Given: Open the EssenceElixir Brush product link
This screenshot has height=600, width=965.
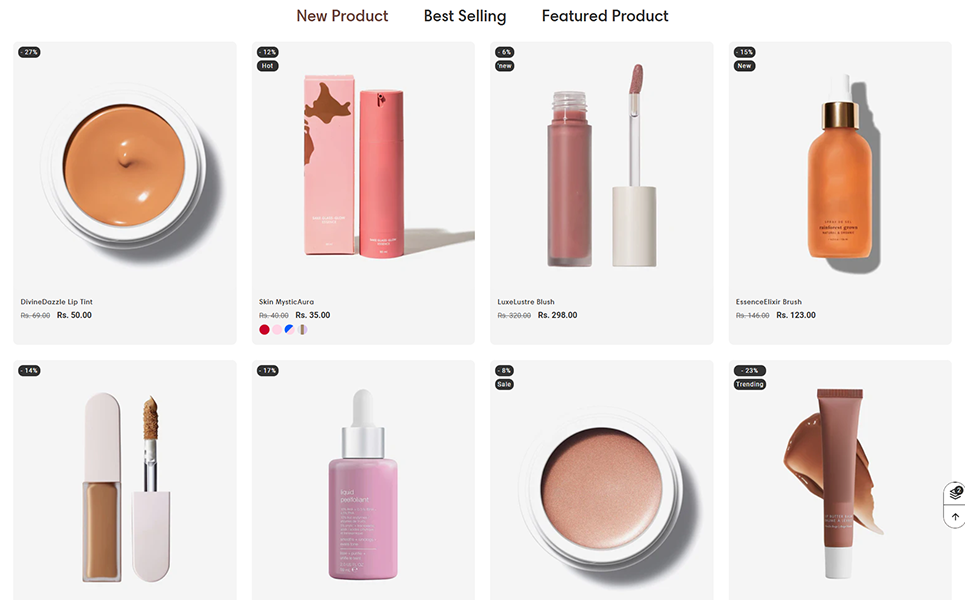Looking at the screenshot, I should click(x=769, y=302).
